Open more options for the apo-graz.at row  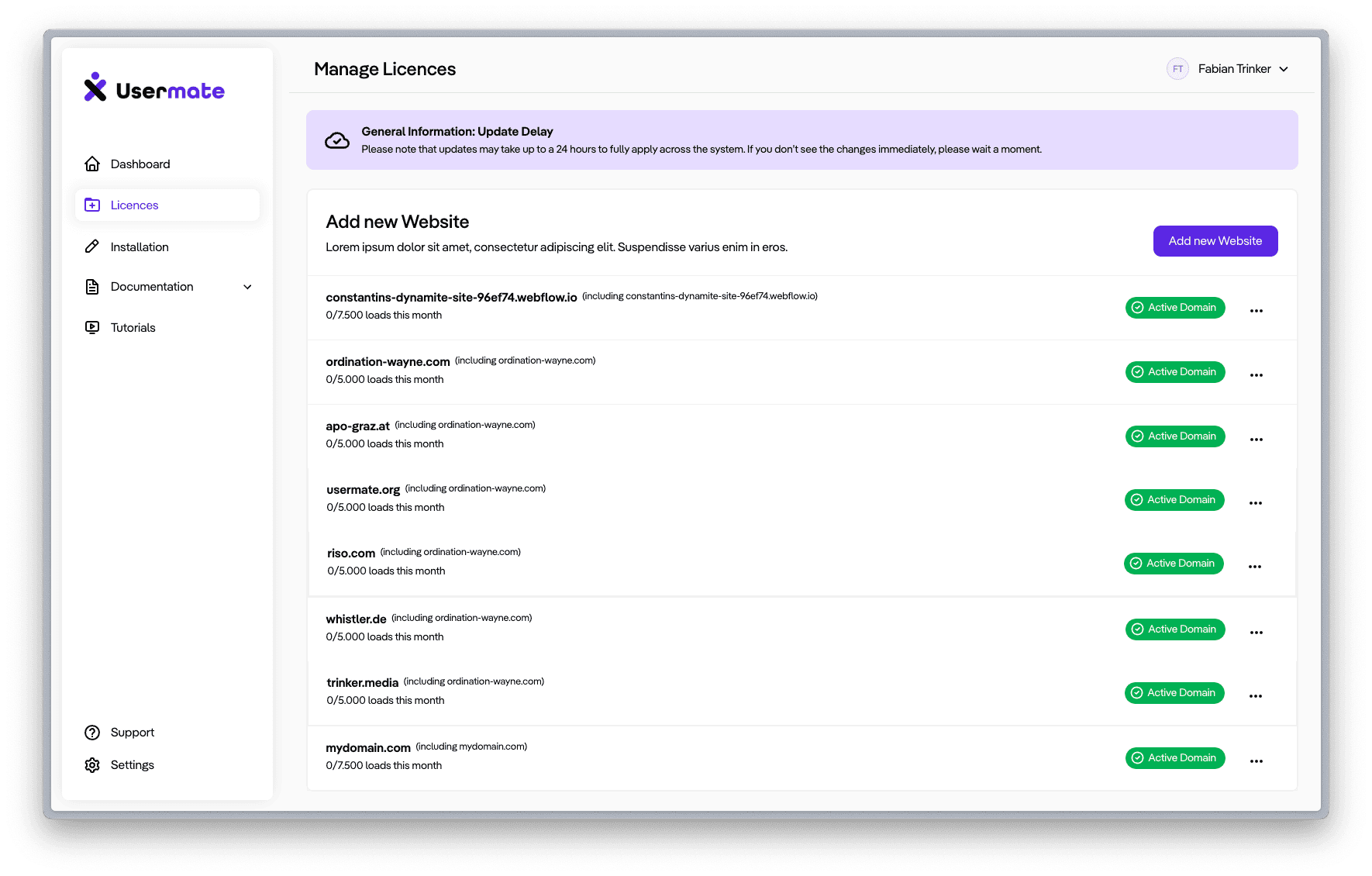(x=1257, y=440)
